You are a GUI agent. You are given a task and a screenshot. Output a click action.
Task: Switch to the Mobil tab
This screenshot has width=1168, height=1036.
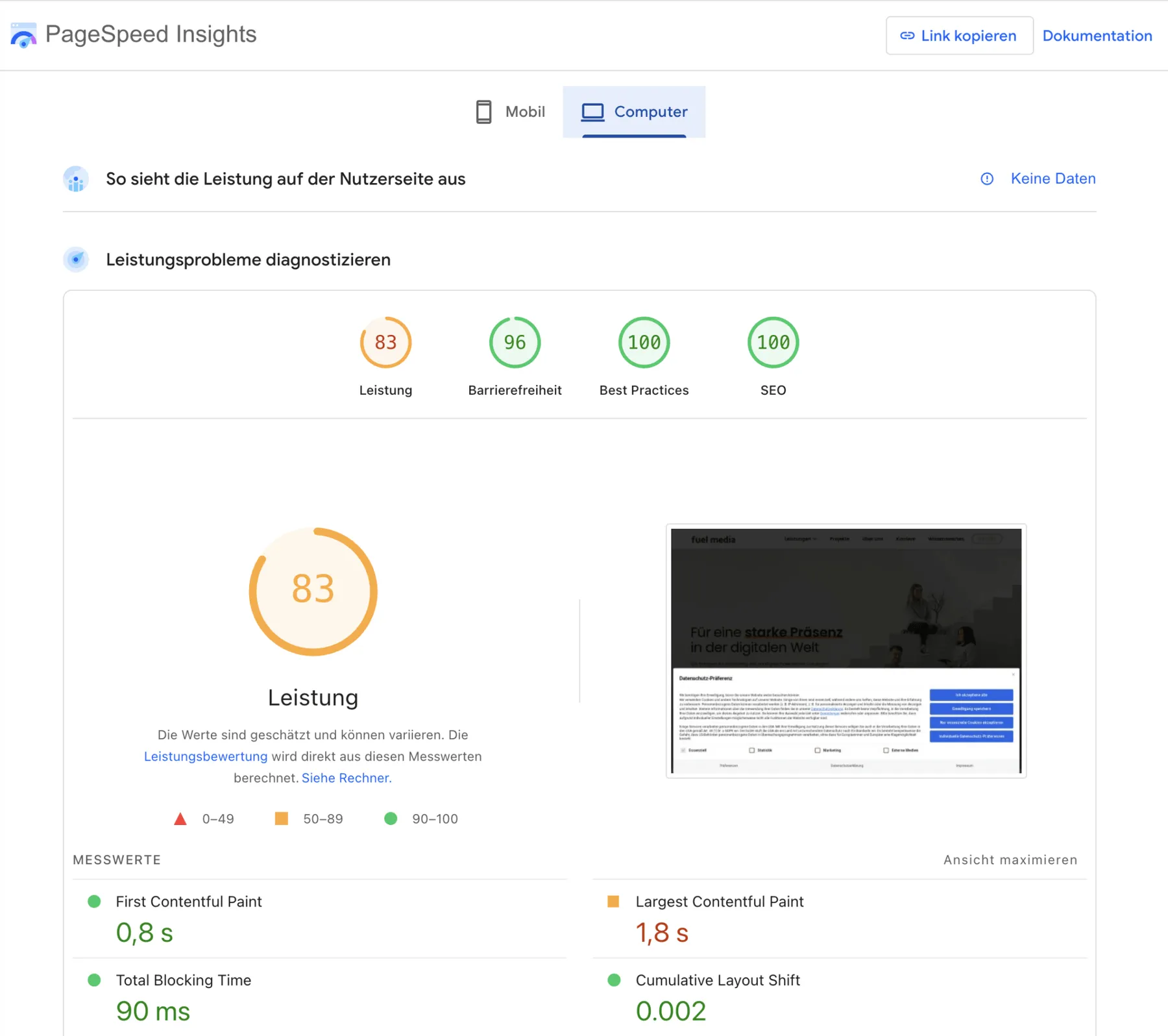coord(510,112)
